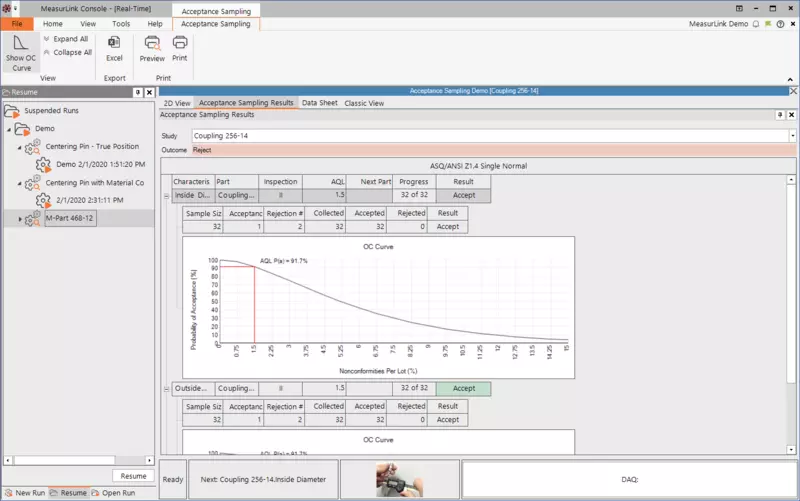Open the Help ribbon tab
This screenshot has width=800, height=501.
(155, 23)
